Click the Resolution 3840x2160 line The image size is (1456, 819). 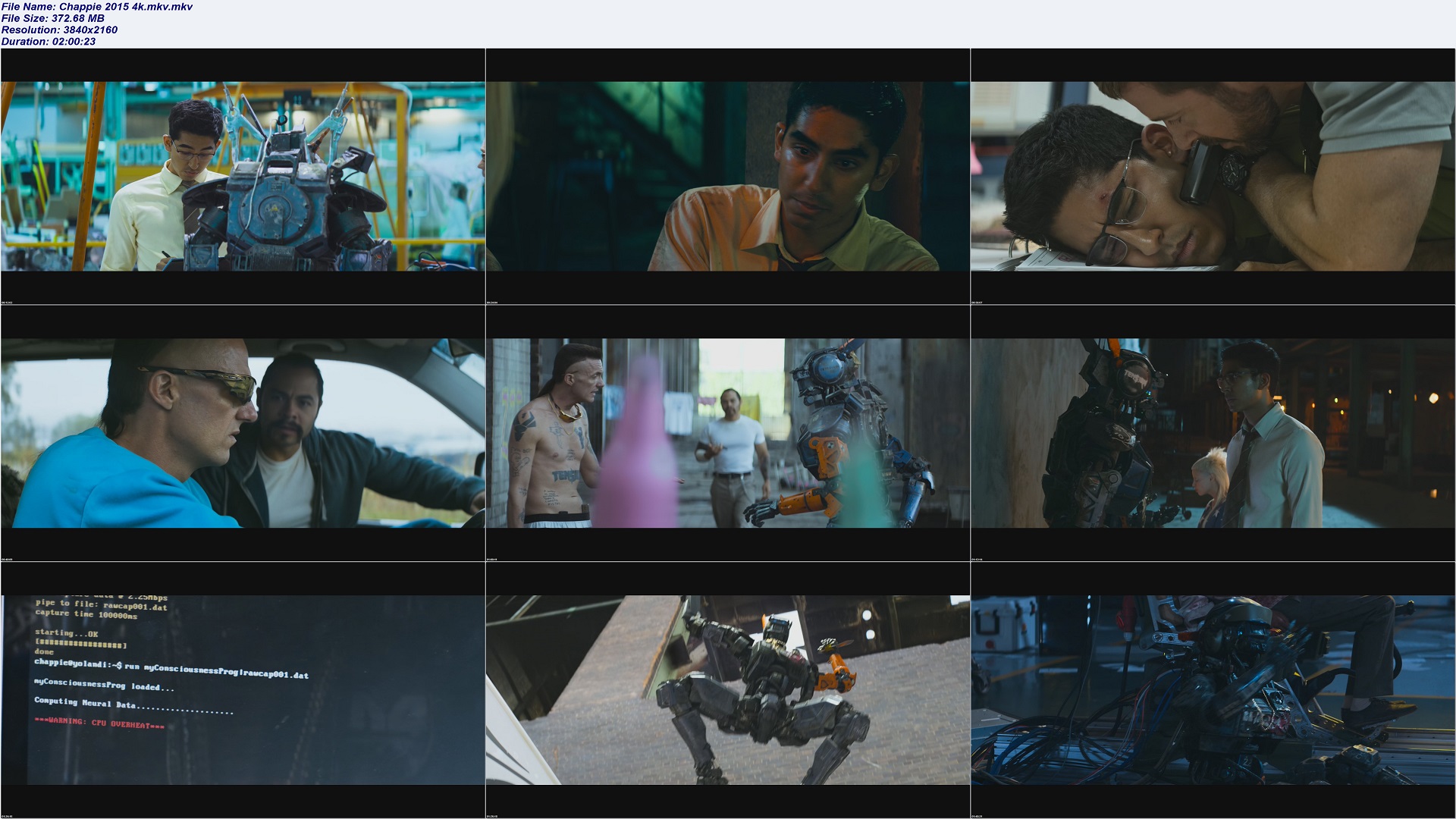pos(59,30)
